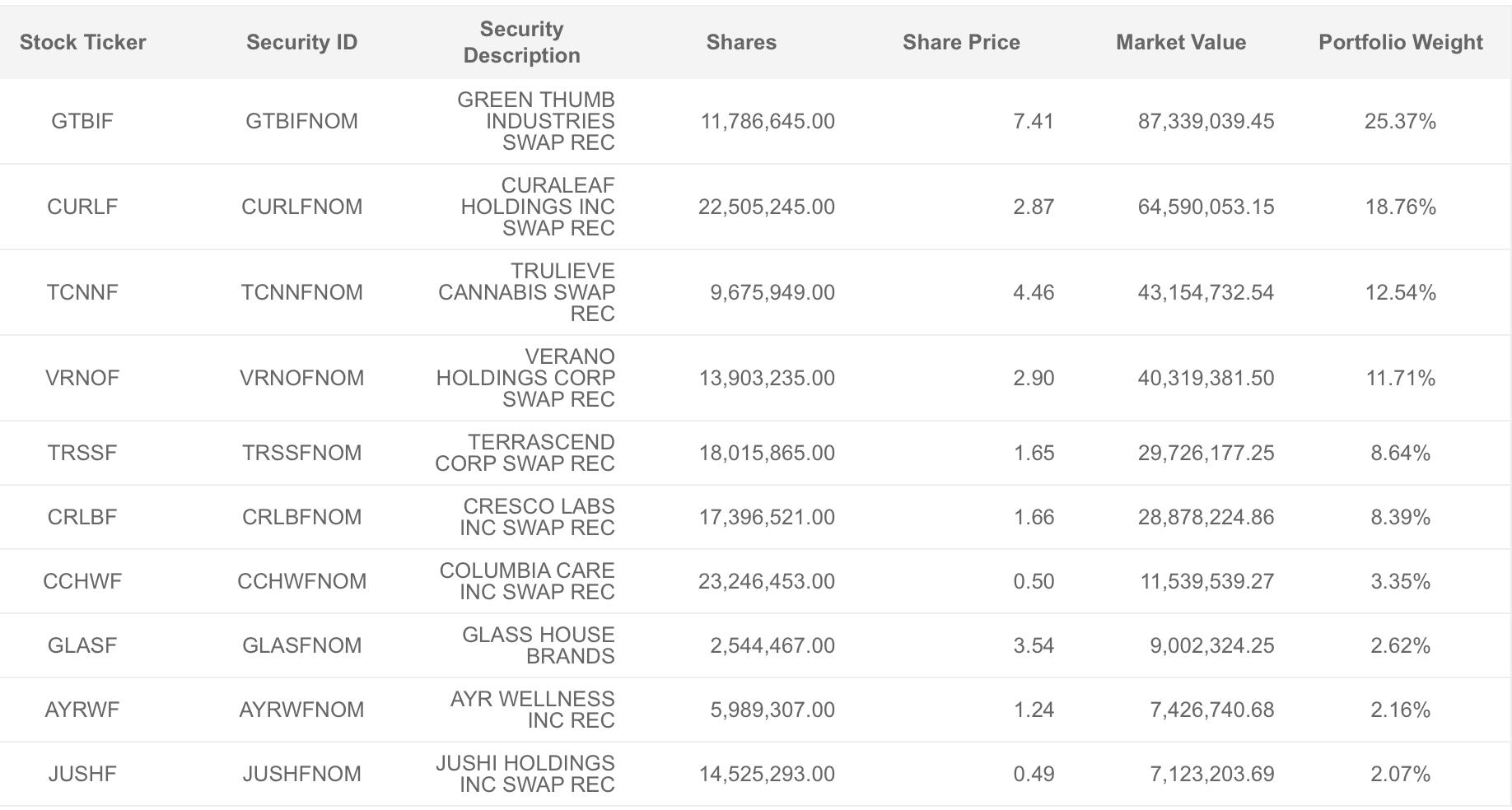This screenshot has height=810, width=1512.
Task: Select Jushi Holdings shares 14,525,293.00
Action: coord(767,775)
